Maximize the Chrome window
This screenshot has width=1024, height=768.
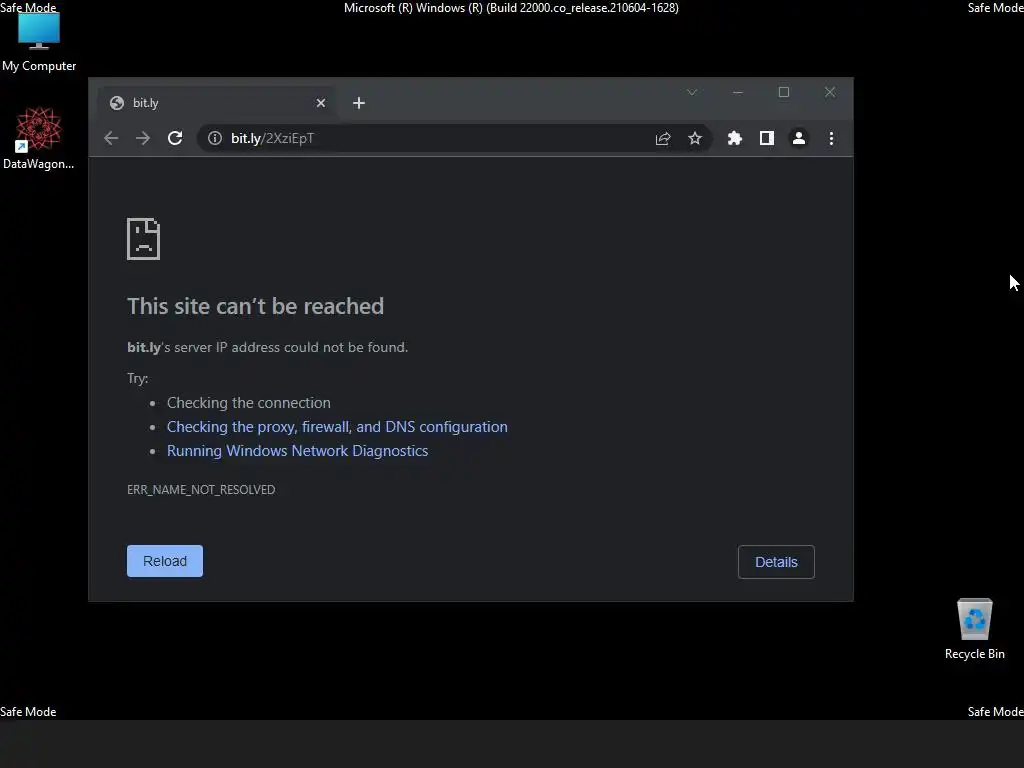click(x=784, y=92)
